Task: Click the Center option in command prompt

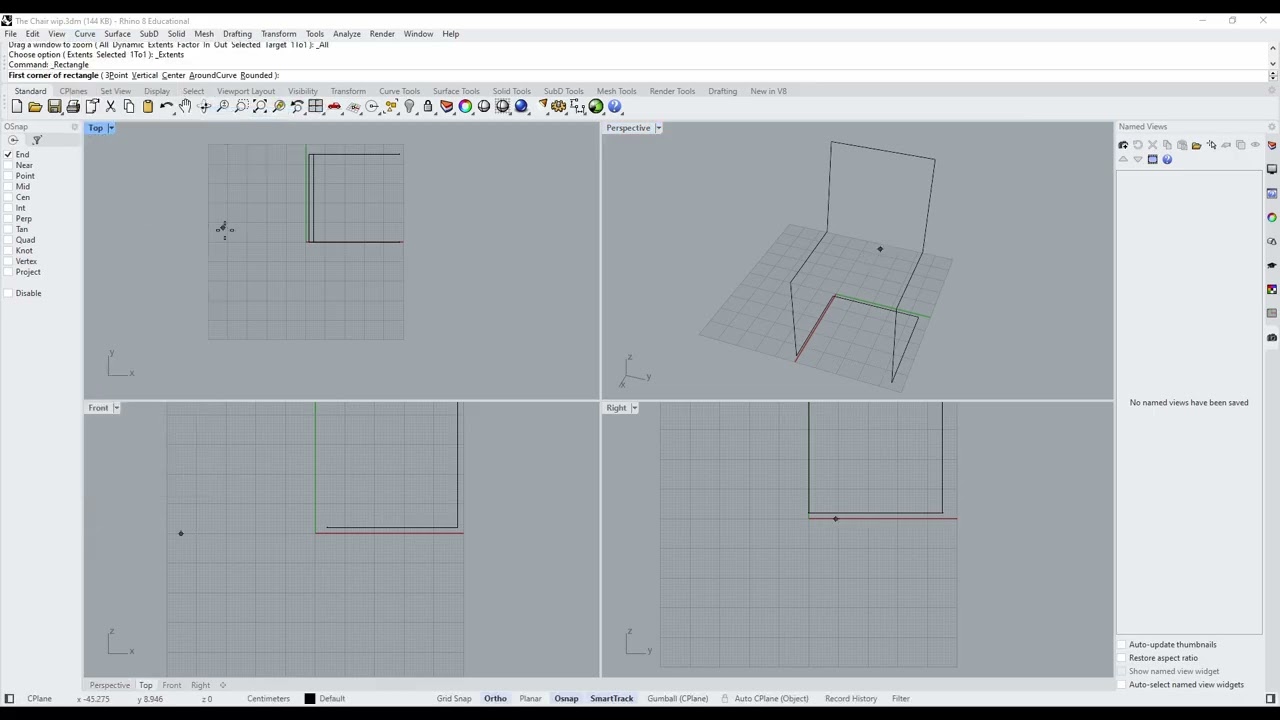Action: (173, 75)
